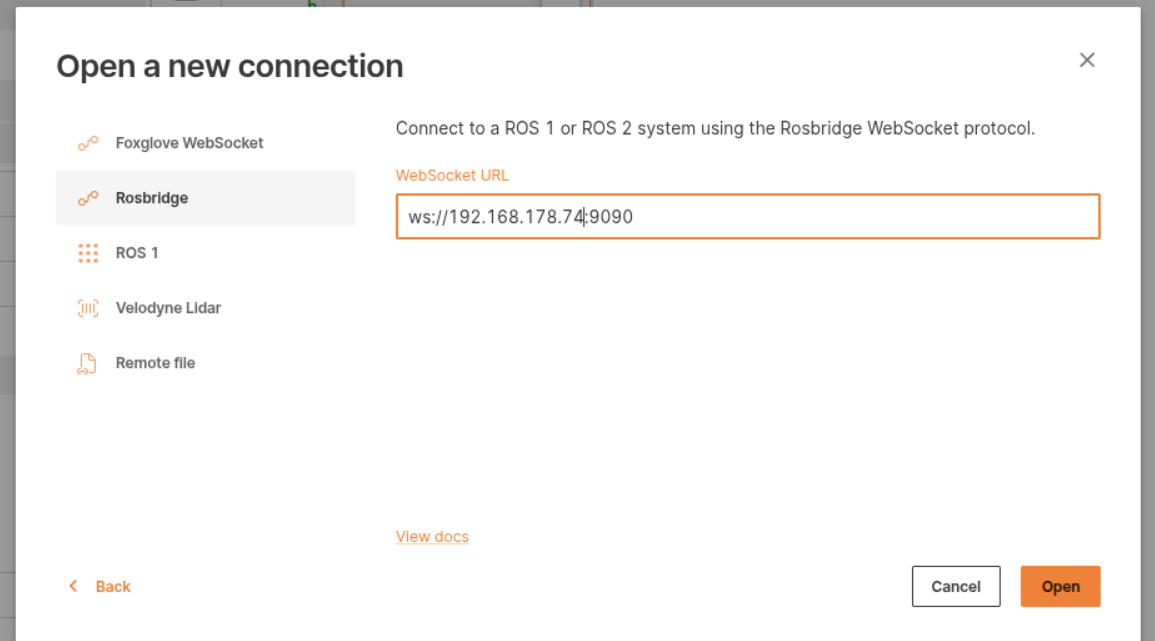
Task: Choose the Velodyne Lidar connection type
Action: tap(168, 307)
